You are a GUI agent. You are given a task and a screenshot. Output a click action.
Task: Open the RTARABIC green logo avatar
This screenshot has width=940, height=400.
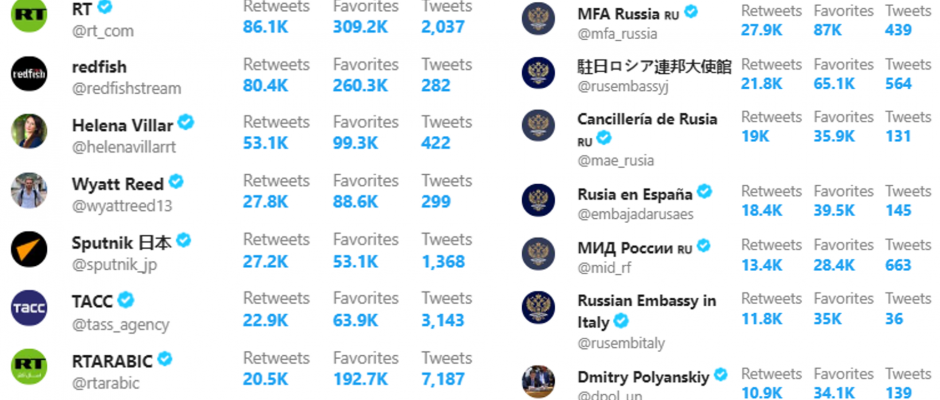pyautogui.click(x=29, y=367)
